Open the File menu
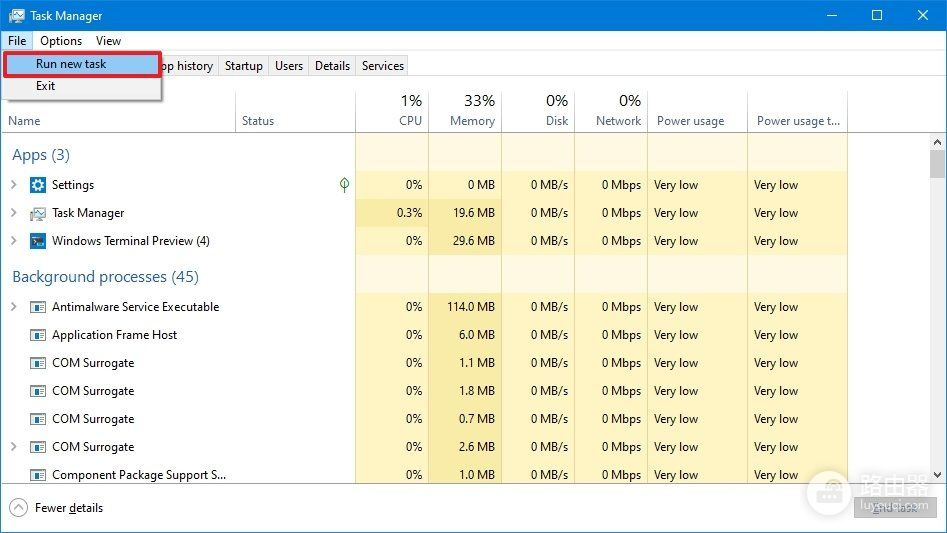Viewport: 947px width, 533px height. click(17, 40)
